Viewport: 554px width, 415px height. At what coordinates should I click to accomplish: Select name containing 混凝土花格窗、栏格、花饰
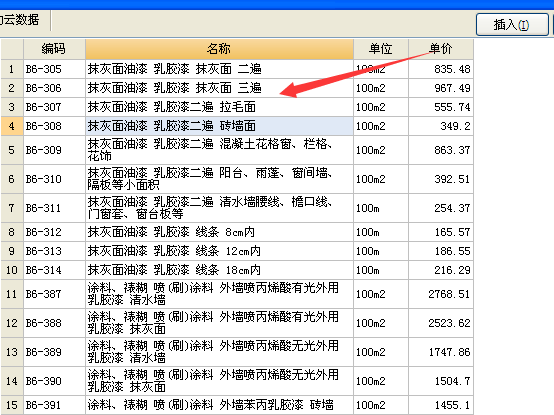click(219, 150)
